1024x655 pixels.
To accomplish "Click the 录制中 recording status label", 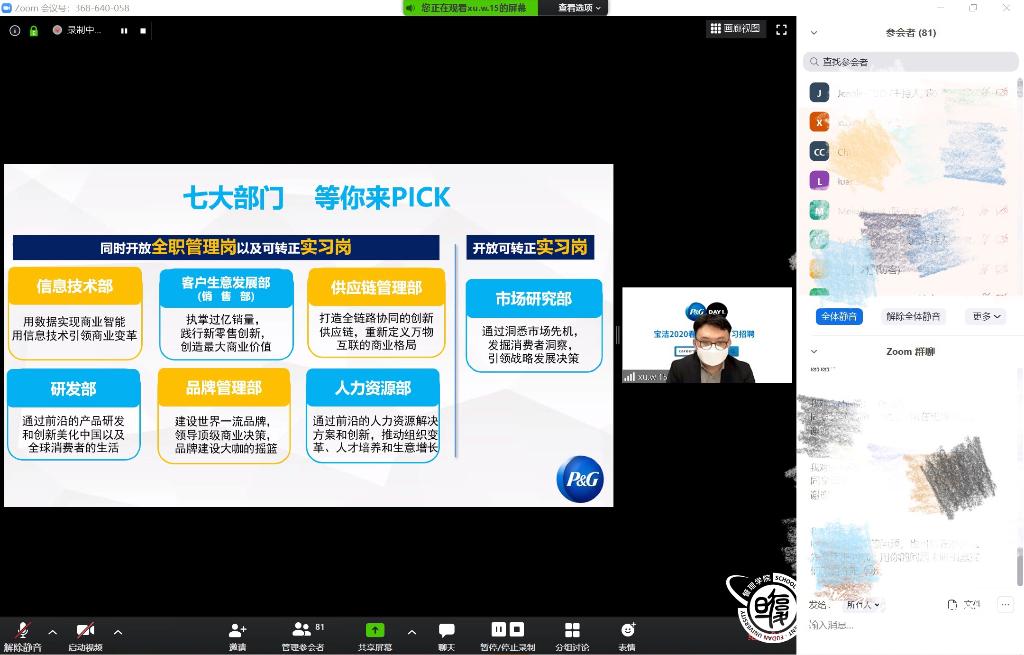I will (84, 30).
